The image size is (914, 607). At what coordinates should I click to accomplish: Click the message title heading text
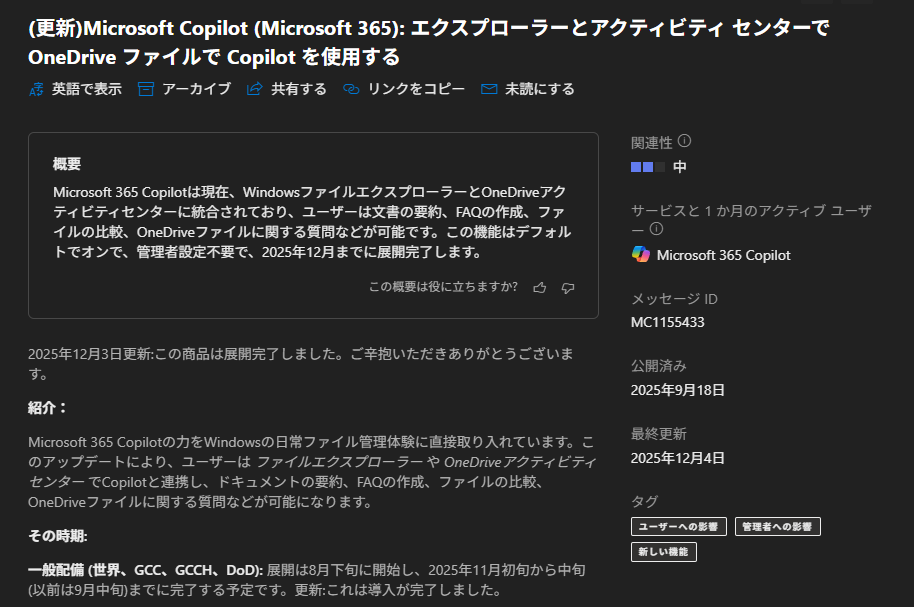coord(428,42)
